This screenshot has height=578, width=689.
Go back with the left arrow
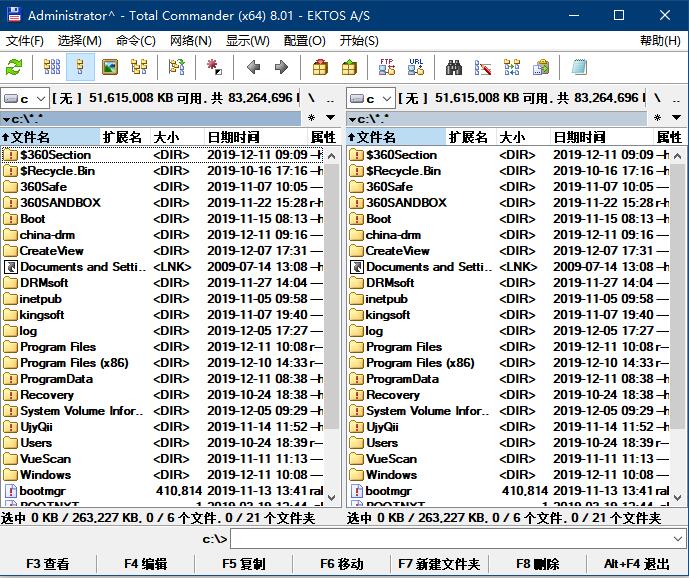pyautogui.click(x=253, y=68)
